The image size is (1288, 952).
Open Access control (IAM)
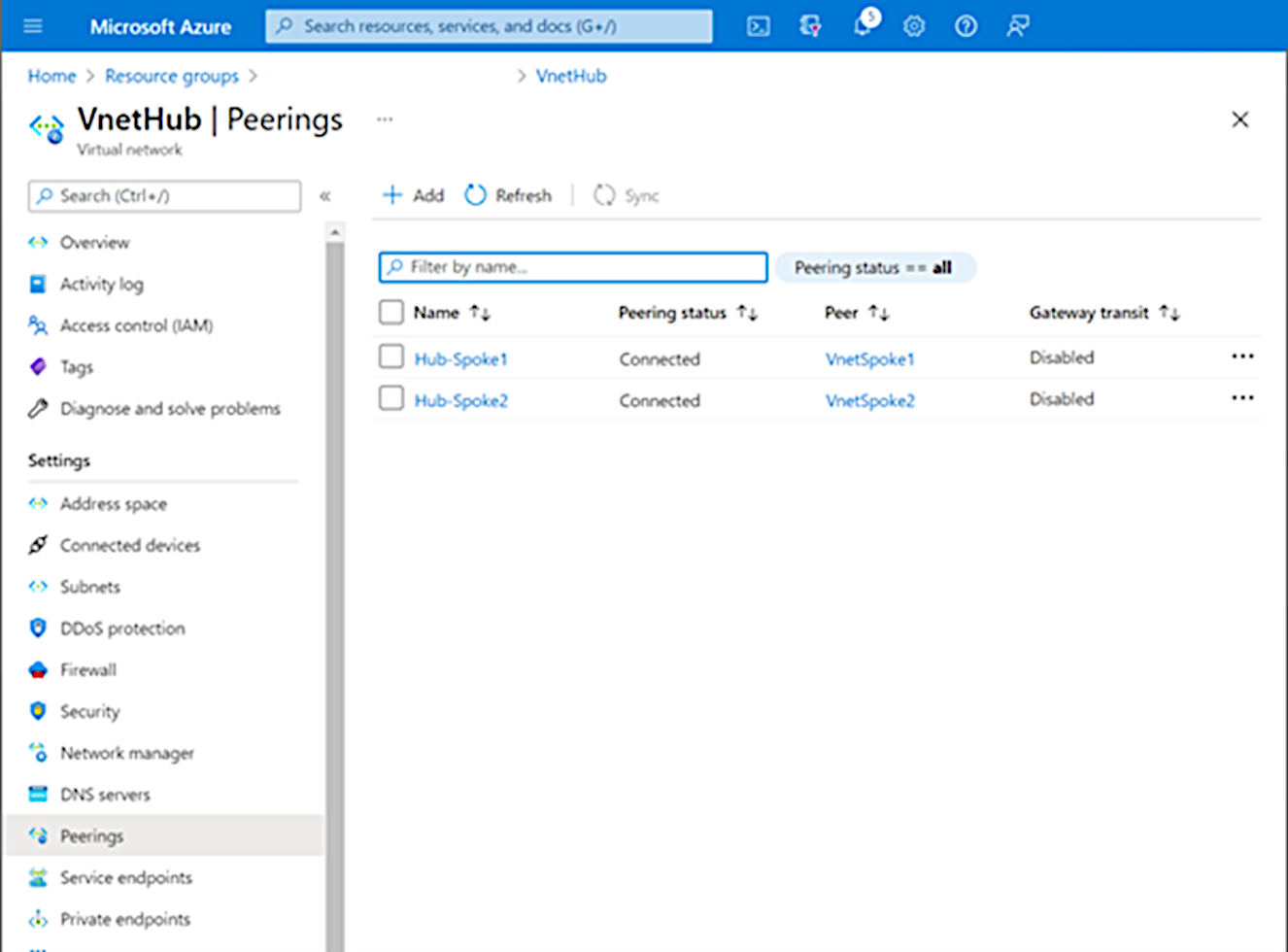136,326
